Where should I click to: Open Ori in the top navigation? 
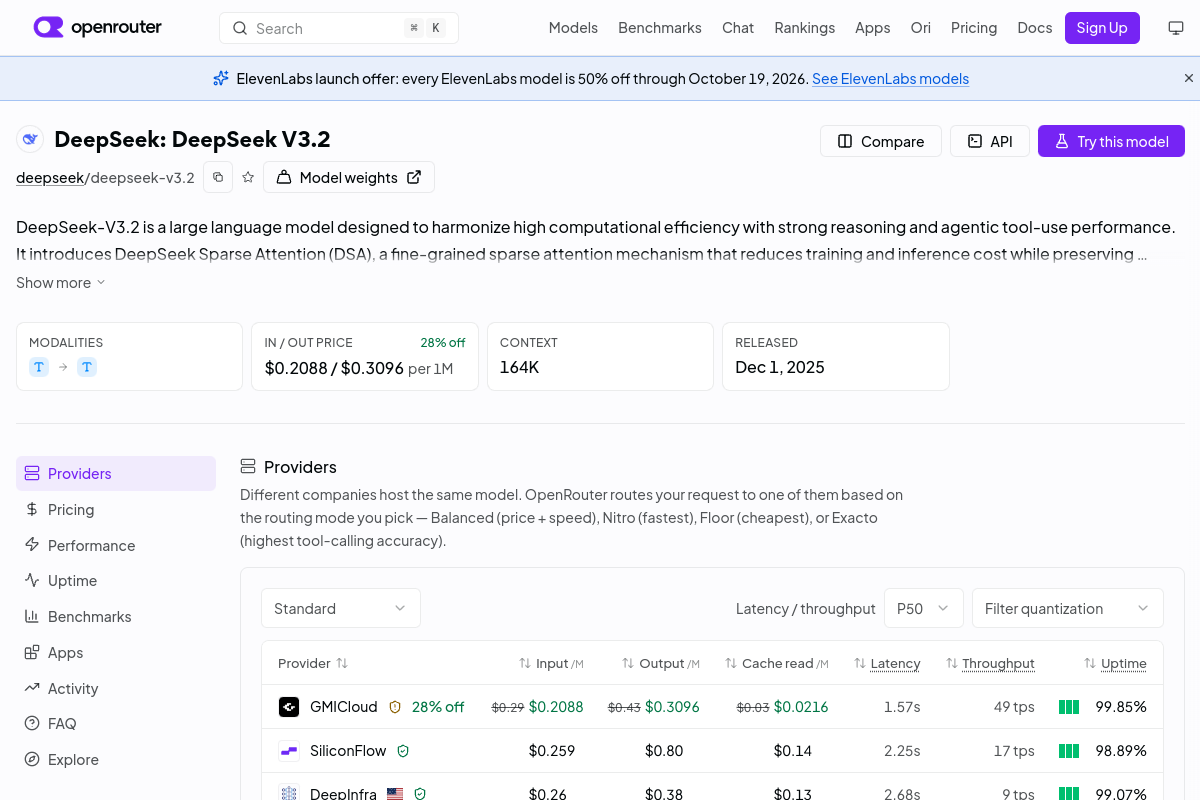point(921,28)
